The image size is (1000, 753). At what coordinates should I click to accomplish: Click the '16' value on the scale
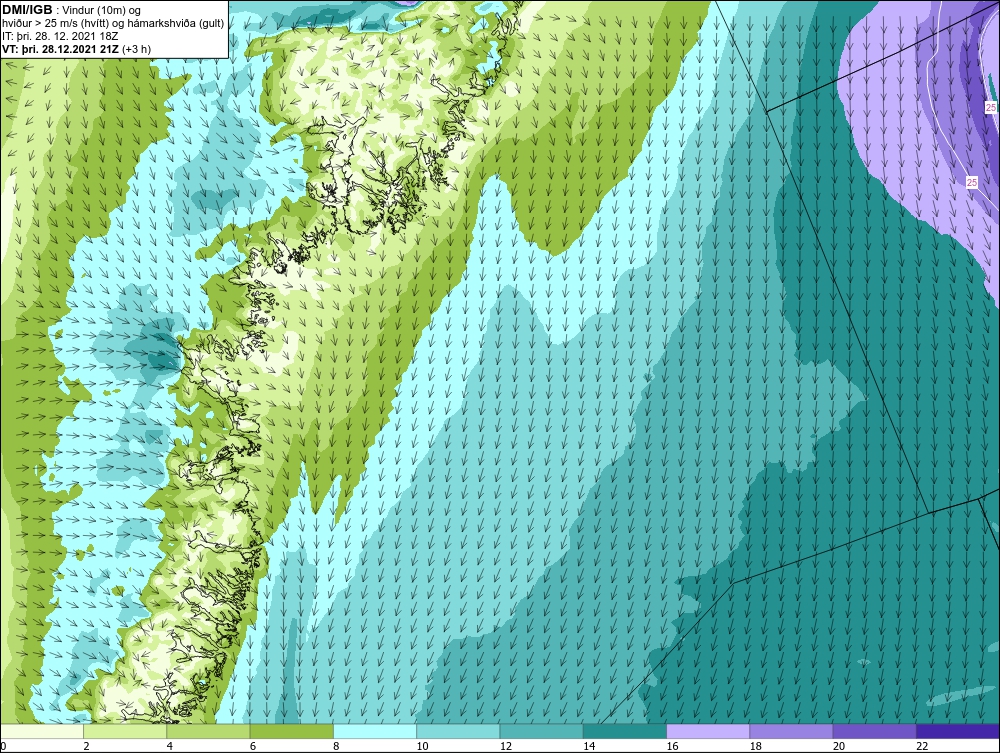[x=672, y=746]
